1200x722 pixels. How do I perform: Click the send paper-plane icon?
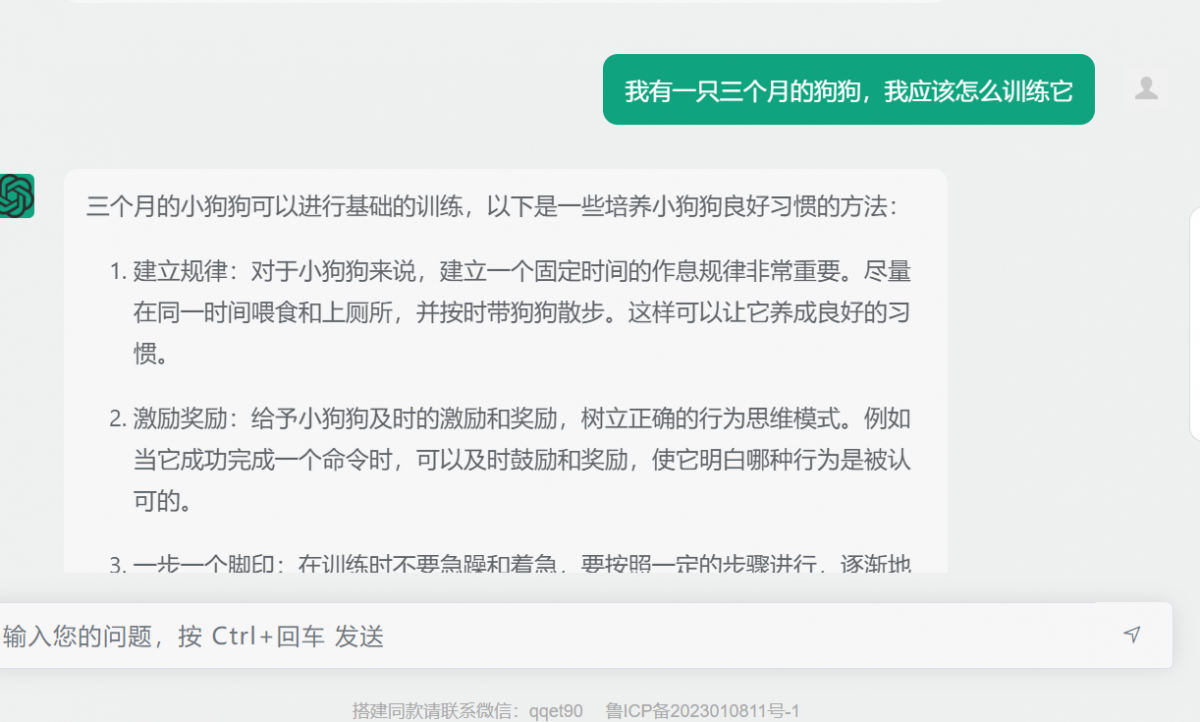pos(1131,635)
